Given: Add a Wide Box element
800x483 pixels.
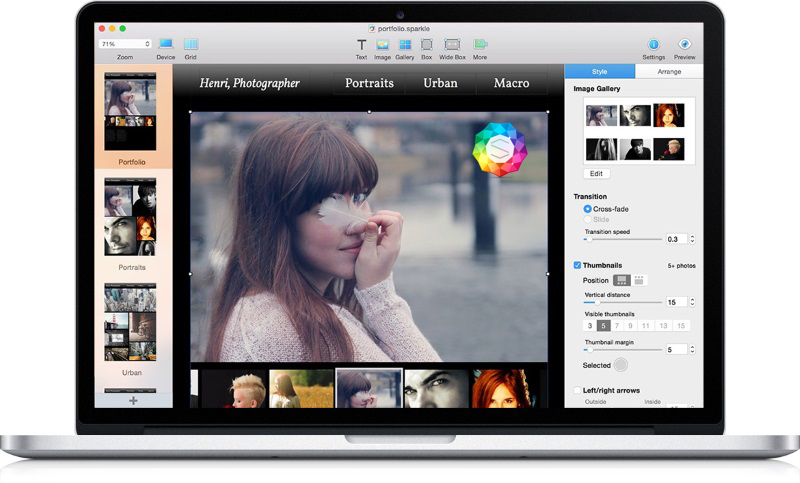Looking at the screenshot, I should point(452,45).
